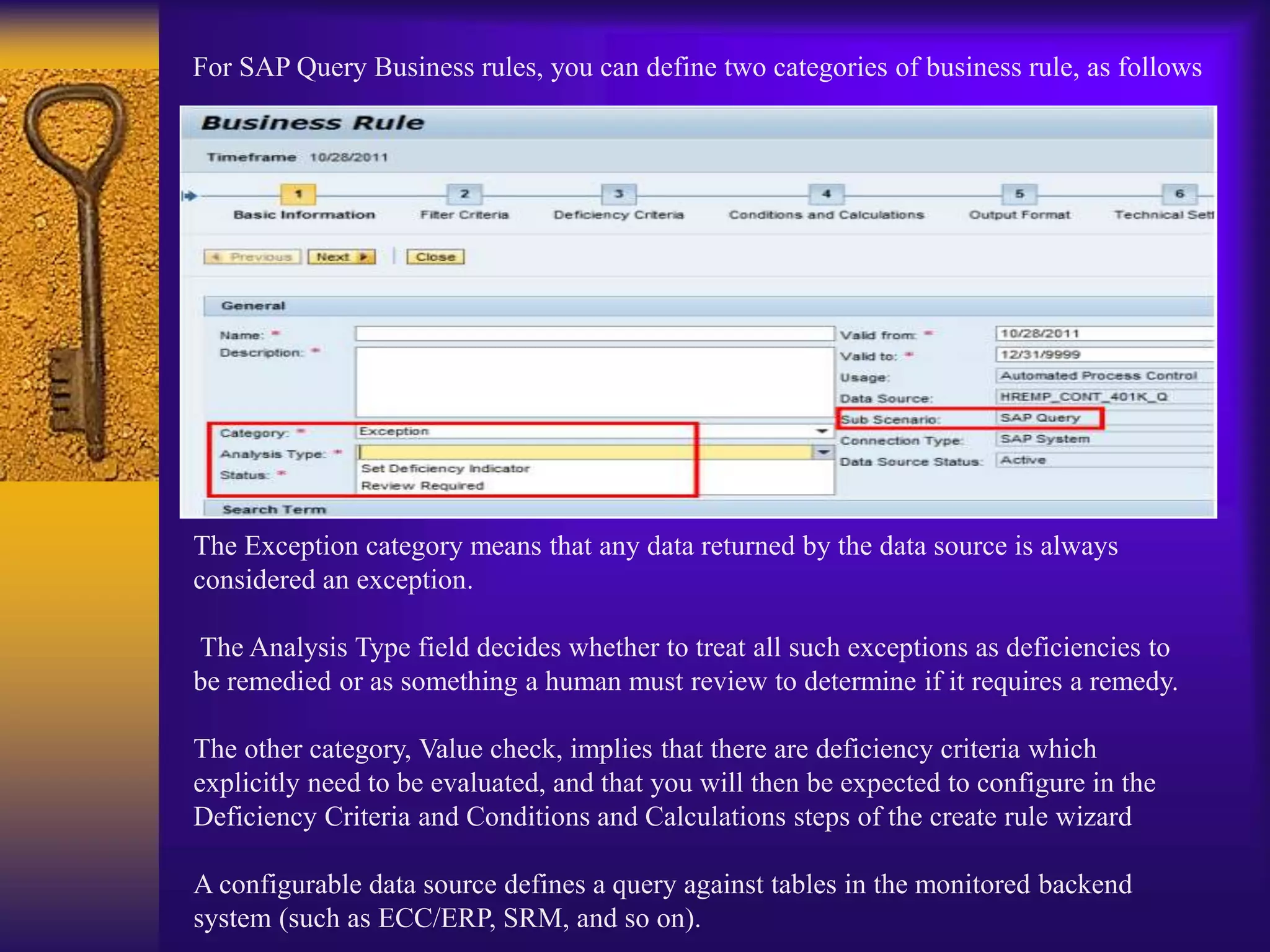This screenshot has width=1270, height=952.
Task: Click the Analysis Type input box
Action: (x=585, y=452)
